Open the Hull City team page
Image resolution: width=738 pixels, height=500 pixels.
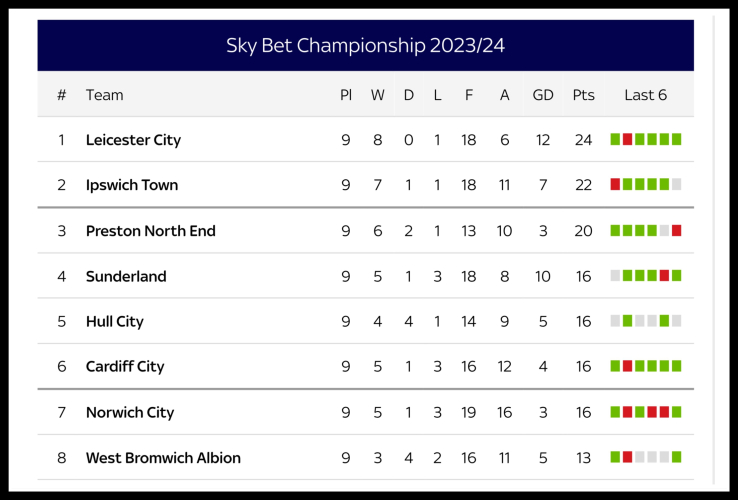[114, 322]
